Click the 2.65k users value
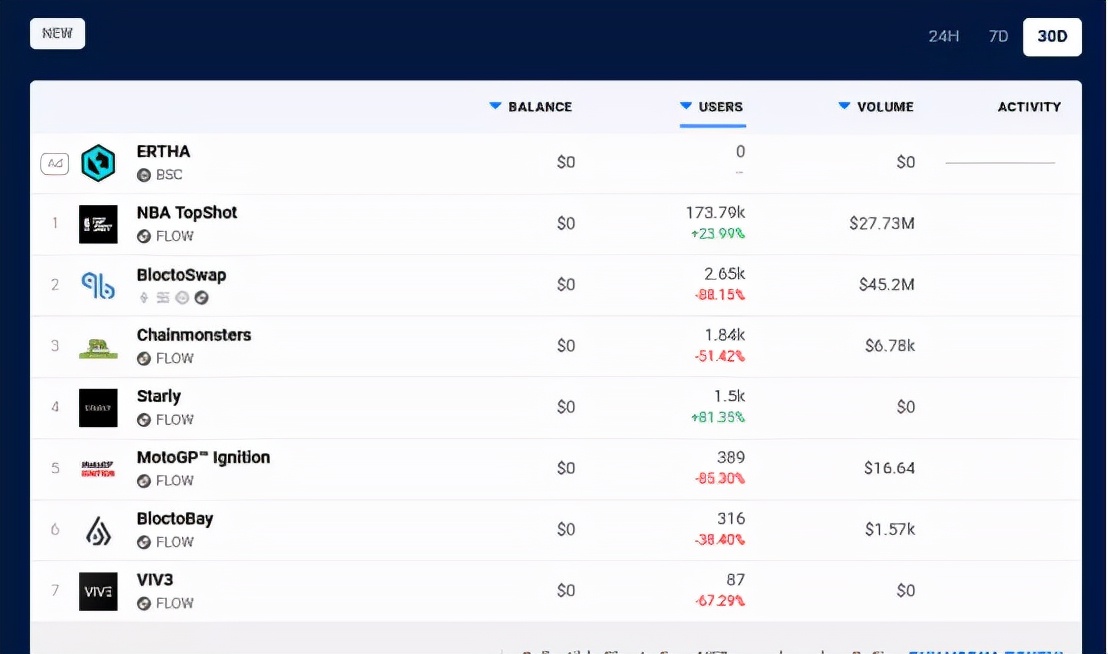 pyautogui.click(x=724, y=274)
